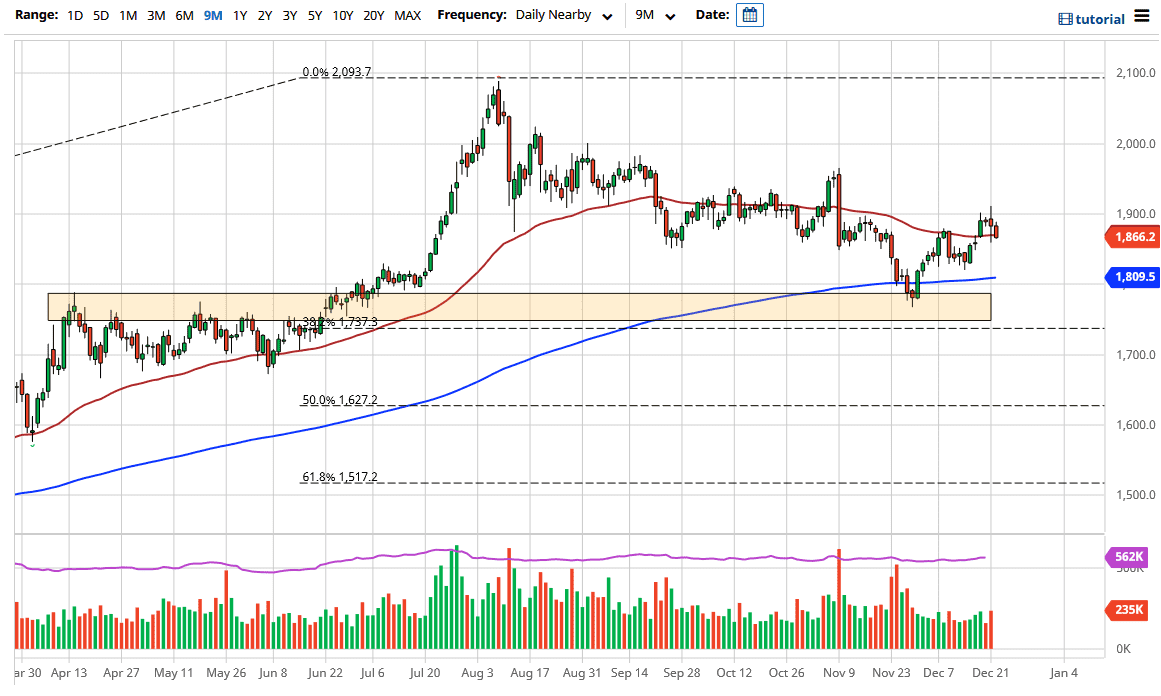Select the 6M range
1161x696 pixels.
click(182, 16)
